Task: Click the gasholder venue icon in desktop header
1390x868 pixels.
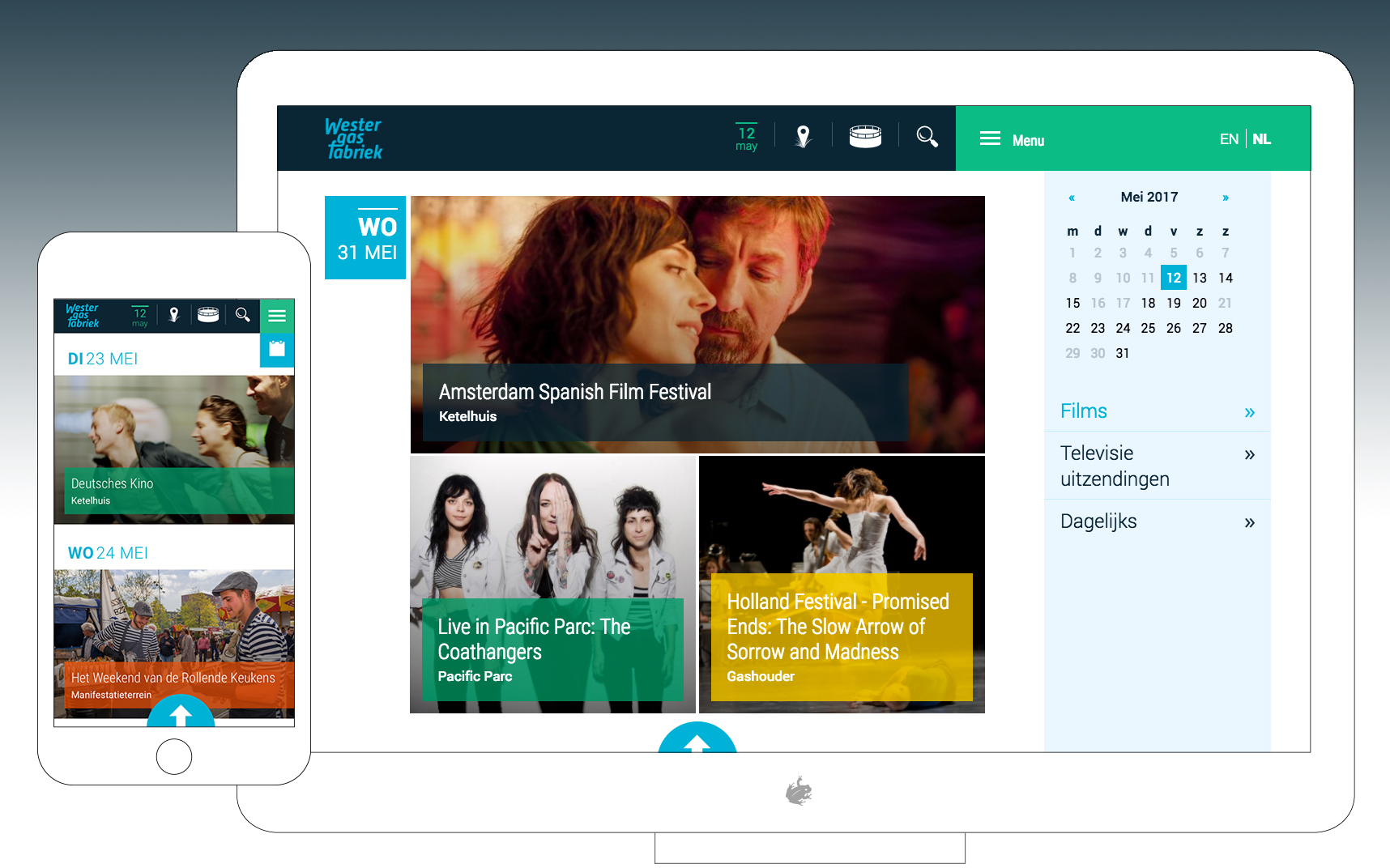Action: coord(865,136)
